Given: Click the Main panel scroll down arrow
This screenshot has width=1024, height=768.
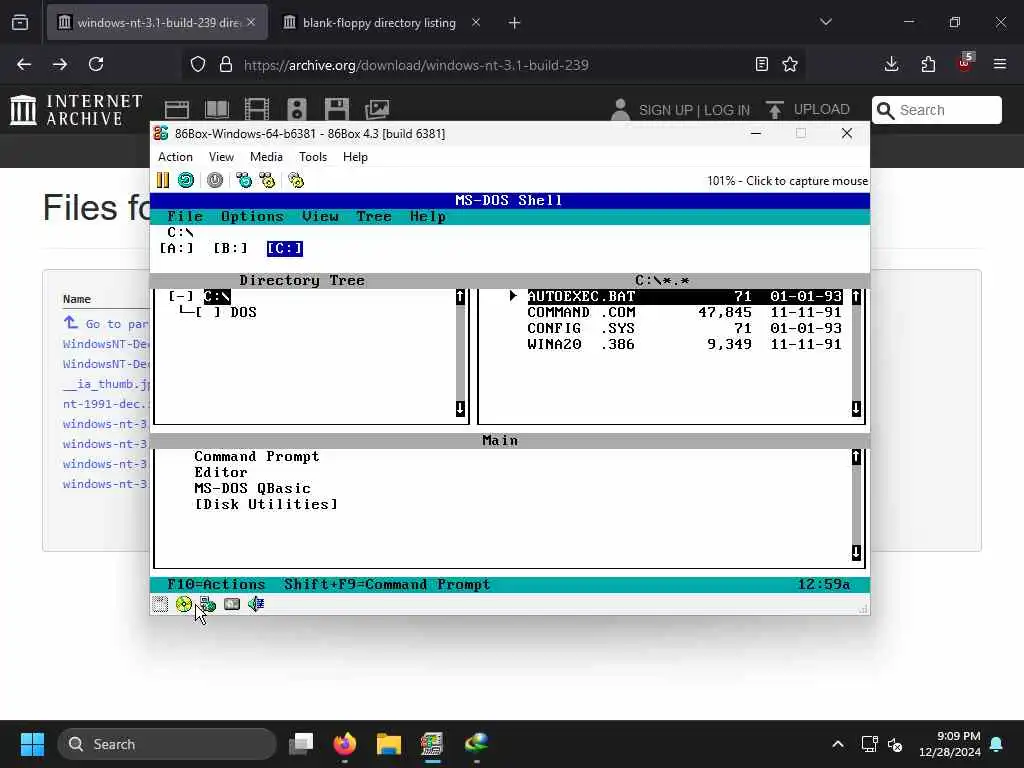Looking at the screenshot, I should 856,552.
